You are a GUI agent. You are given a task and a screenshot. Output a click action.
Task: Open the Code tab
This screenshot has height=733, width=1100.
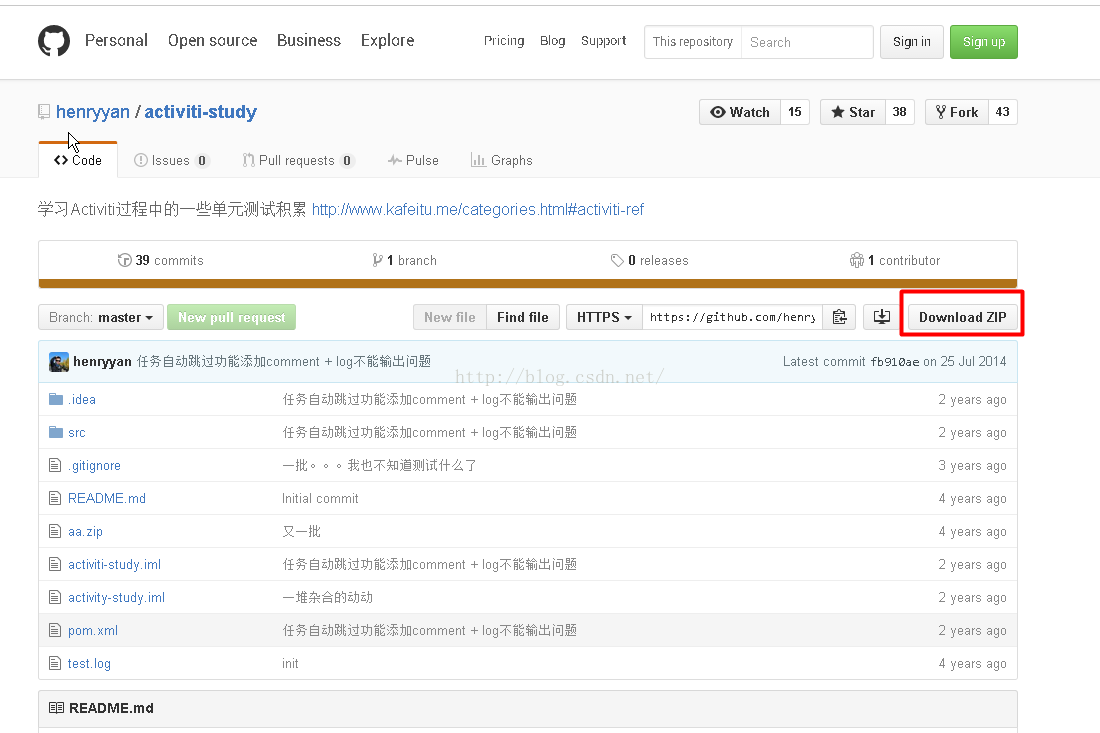(x=78, y=160)
